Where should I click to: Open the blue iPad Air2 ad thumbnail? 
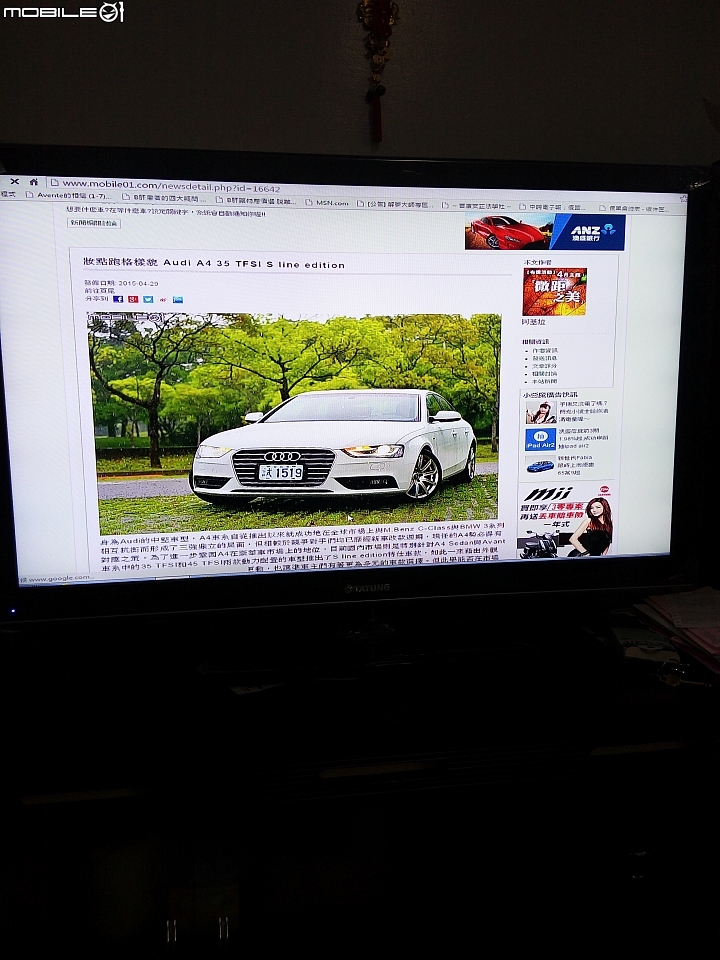(x=540, y=439)
